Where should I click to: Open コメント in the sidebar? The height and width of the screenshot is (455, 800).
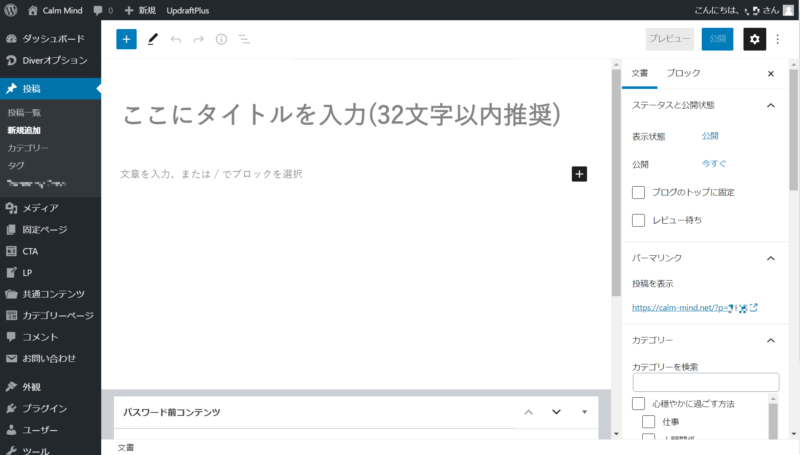pos(51,337)
